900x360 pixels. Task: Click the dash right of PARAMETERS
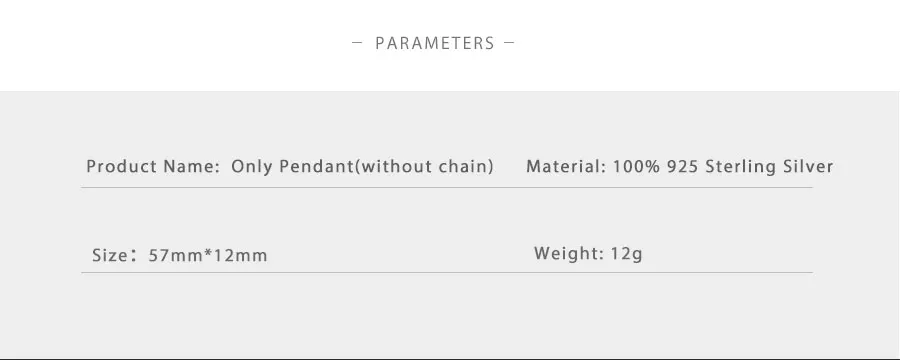(509, 42)
